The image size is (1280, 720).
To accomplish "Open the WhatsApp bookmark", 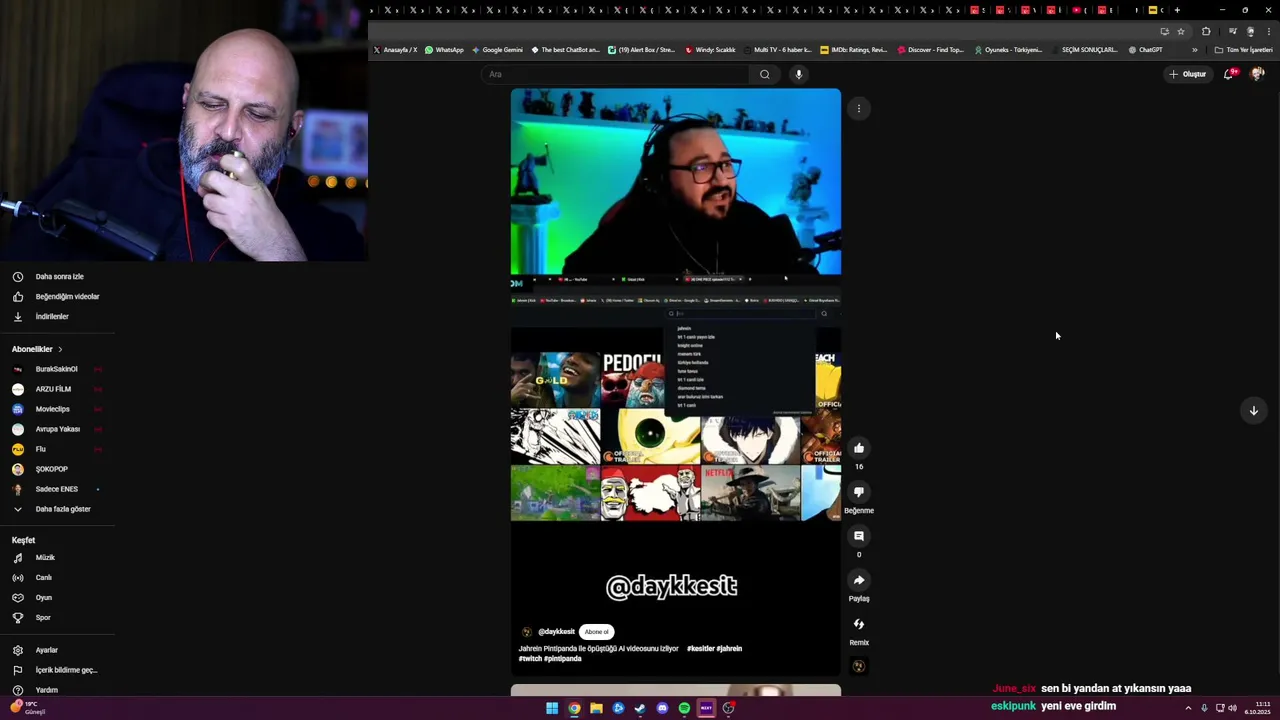I will point(444,50).
